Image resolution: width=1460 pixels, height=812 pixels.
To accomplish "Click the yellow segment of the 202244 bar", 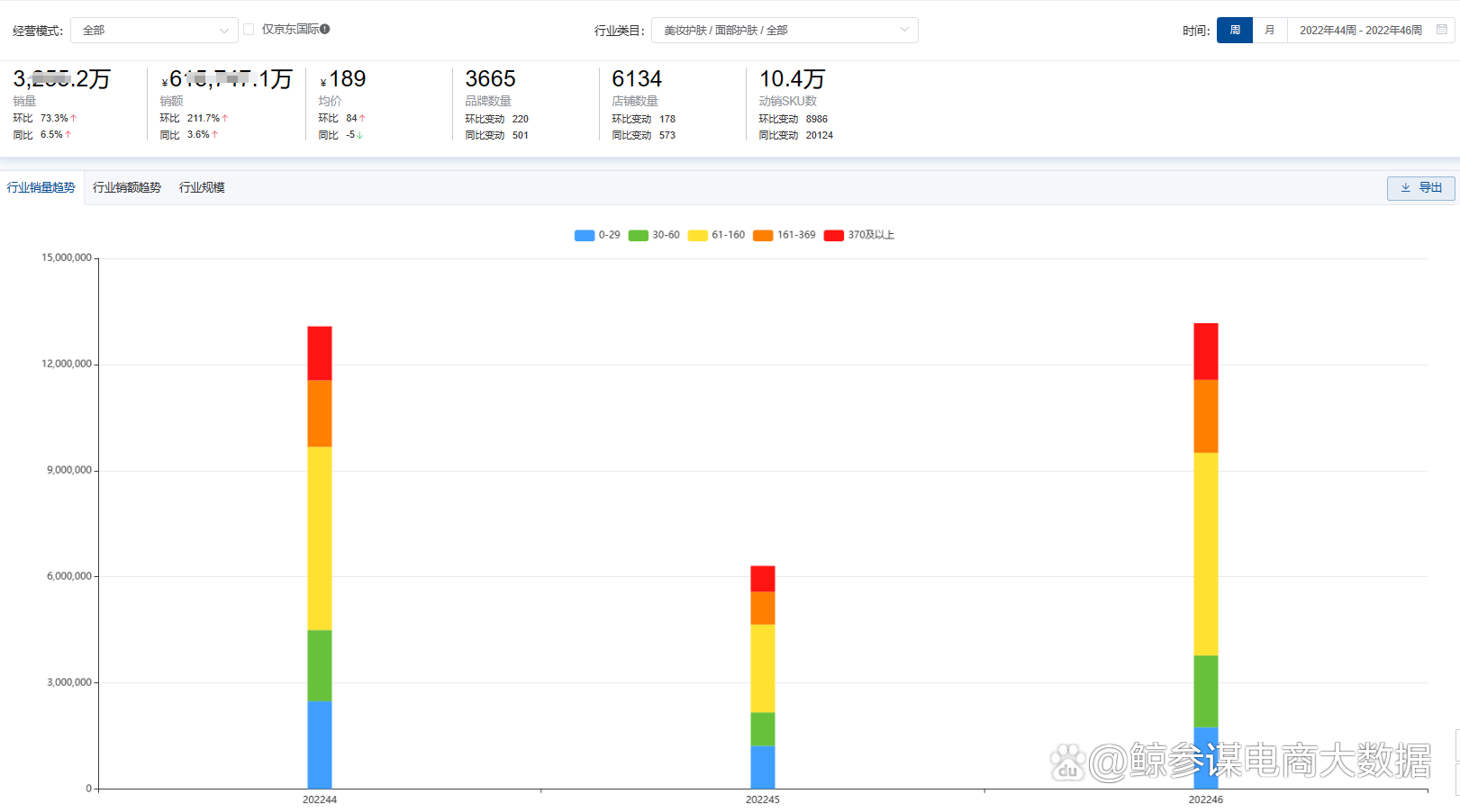I will pyautogui.click(x=320, y=538).
